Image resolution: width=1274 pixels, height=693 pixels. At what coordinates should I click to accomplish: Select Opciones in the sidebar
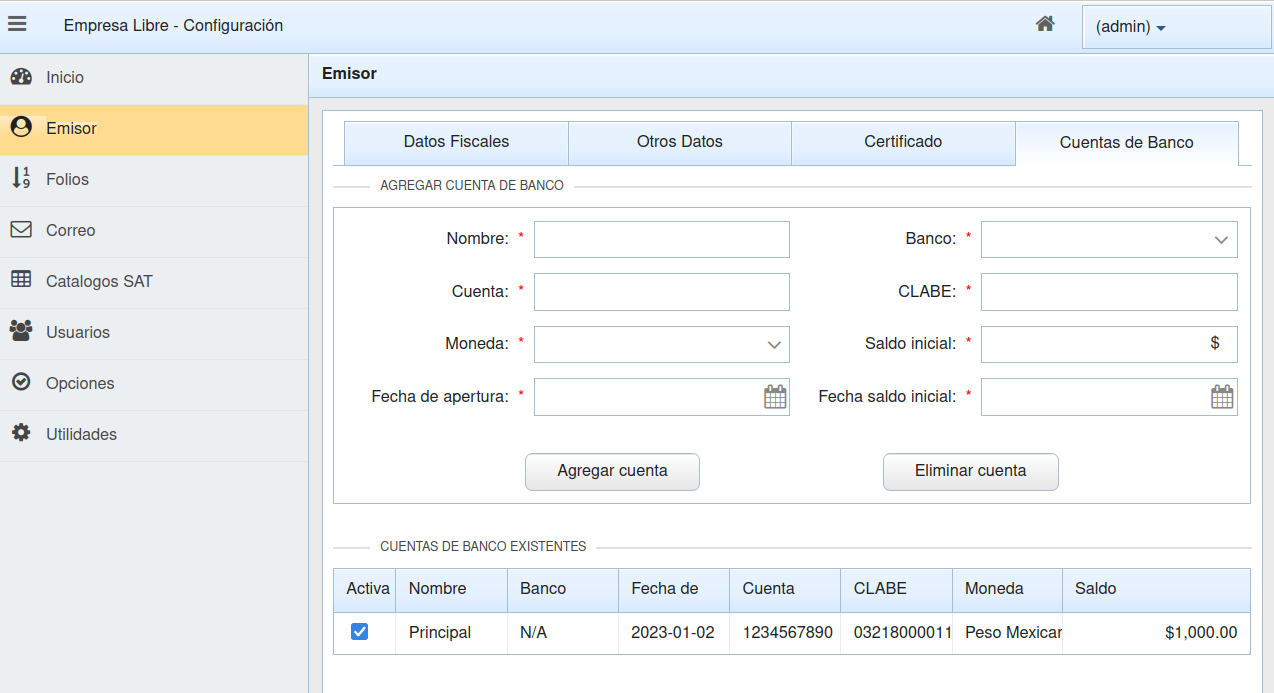pos(80,383)
